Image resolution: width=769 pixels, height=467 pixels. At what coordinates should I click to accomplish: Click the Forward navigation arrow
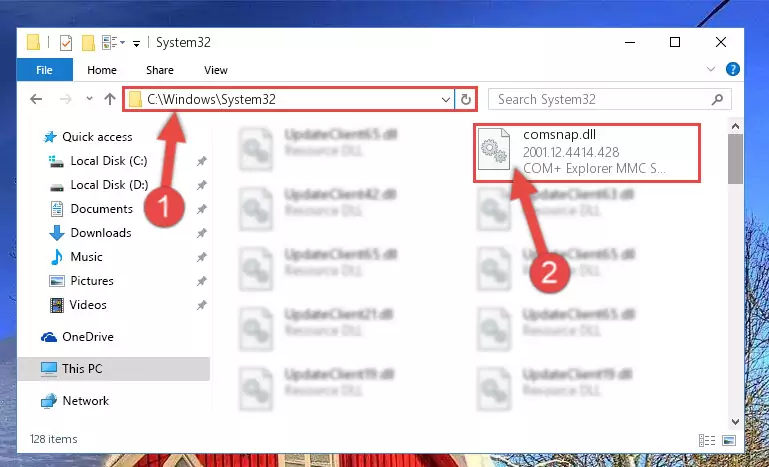[x=65, y=100]
